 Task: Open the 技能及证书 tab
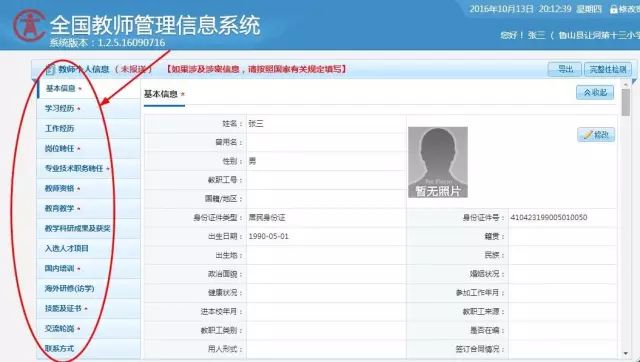click(x=89, y=308)
